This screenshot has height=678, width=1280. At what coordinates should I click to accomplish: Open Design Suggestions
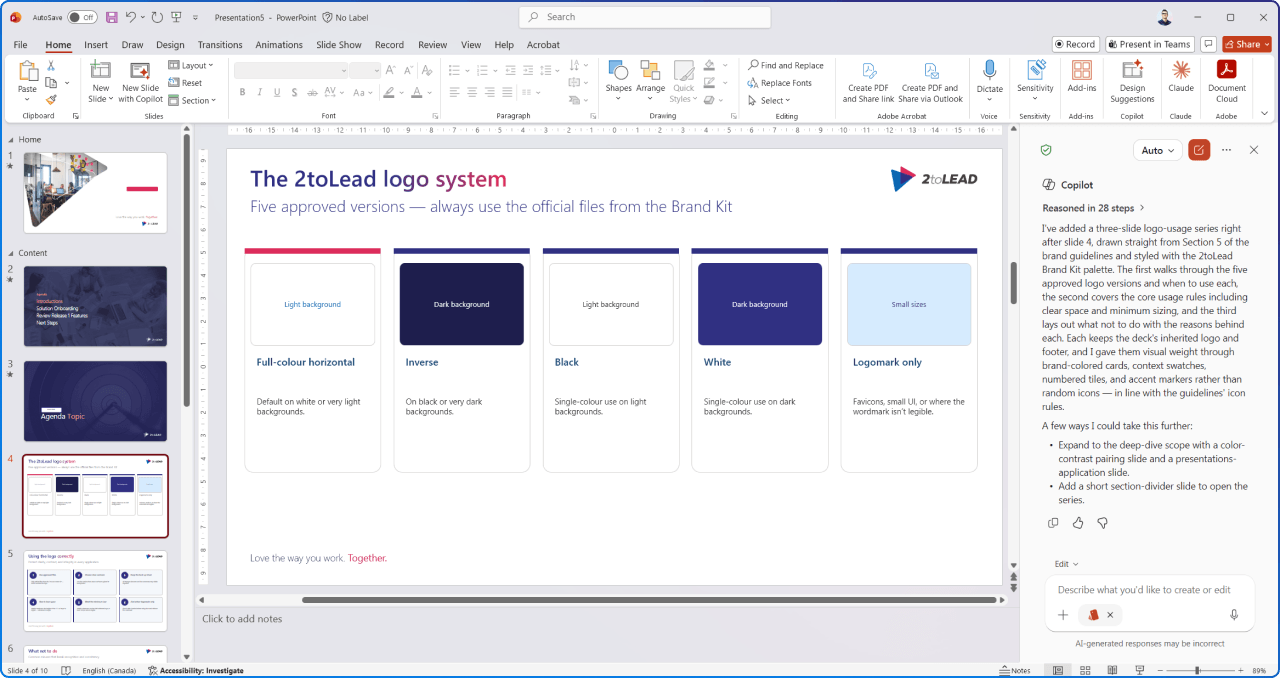(1132, 81)
